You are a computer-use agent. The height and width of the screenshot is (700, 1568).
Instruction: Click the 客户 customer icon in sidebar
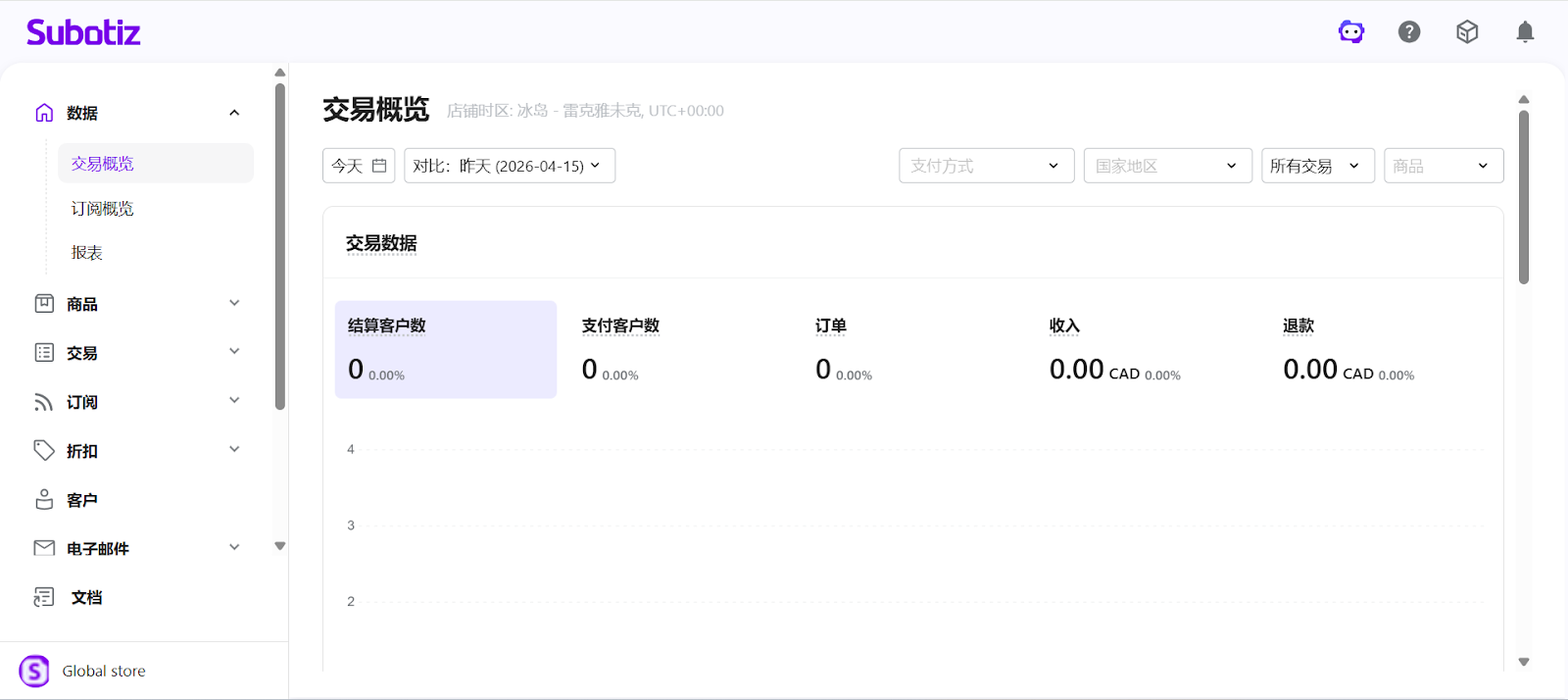click(44, 500)
